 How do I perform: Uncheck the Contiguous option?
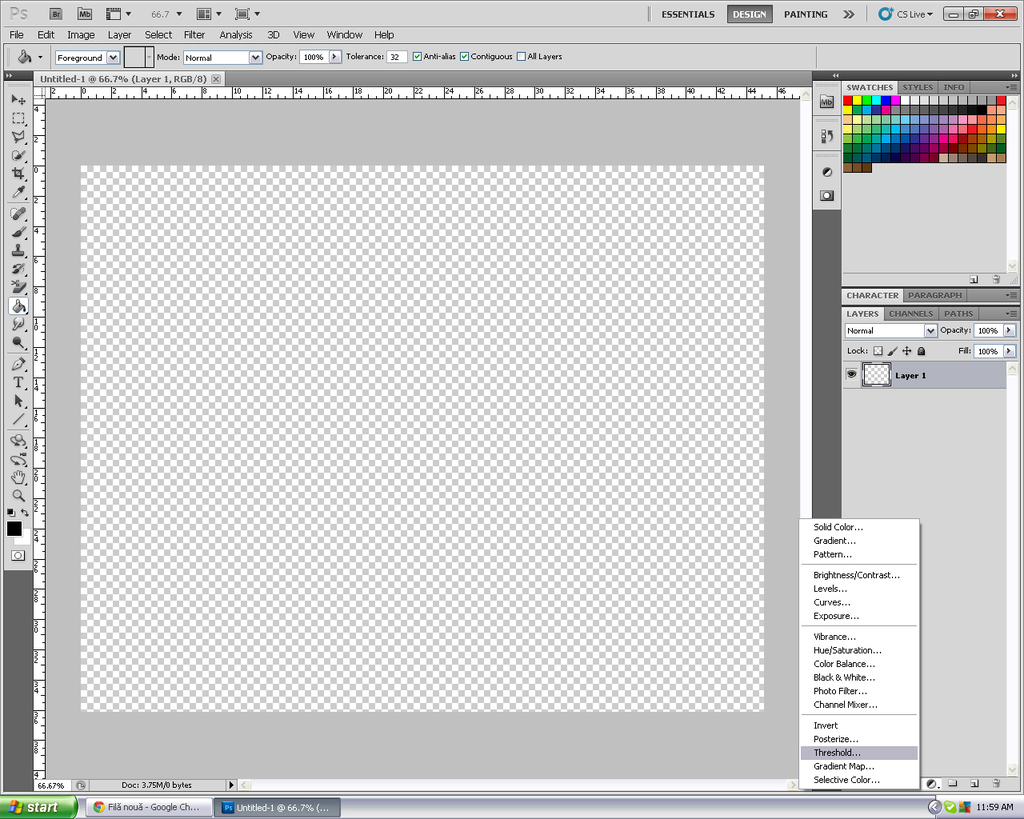[x=465, y=57]
